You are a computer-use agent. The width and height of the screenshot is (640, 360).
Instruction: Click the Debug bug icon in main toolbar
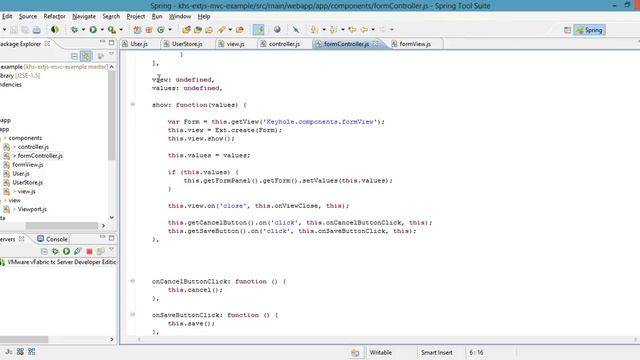(x=74, y=30)
